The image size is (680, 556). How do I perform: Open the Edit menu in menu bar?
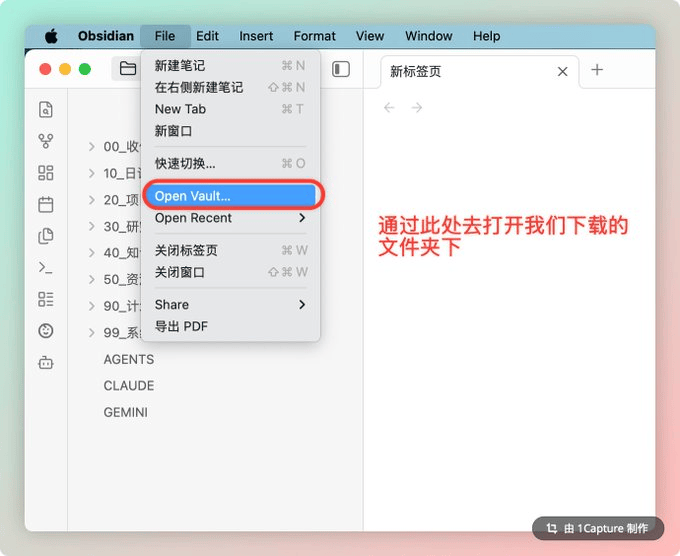tap(207, 36)
